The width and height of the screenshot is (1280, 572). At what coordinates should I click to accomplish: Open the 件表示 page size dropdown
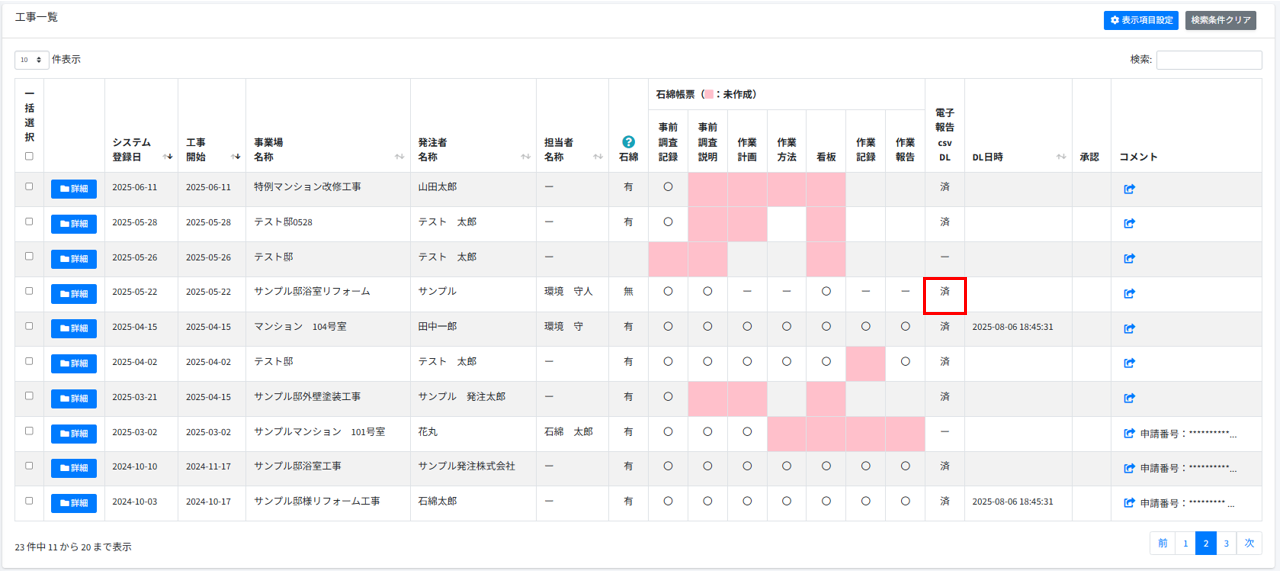31,60
